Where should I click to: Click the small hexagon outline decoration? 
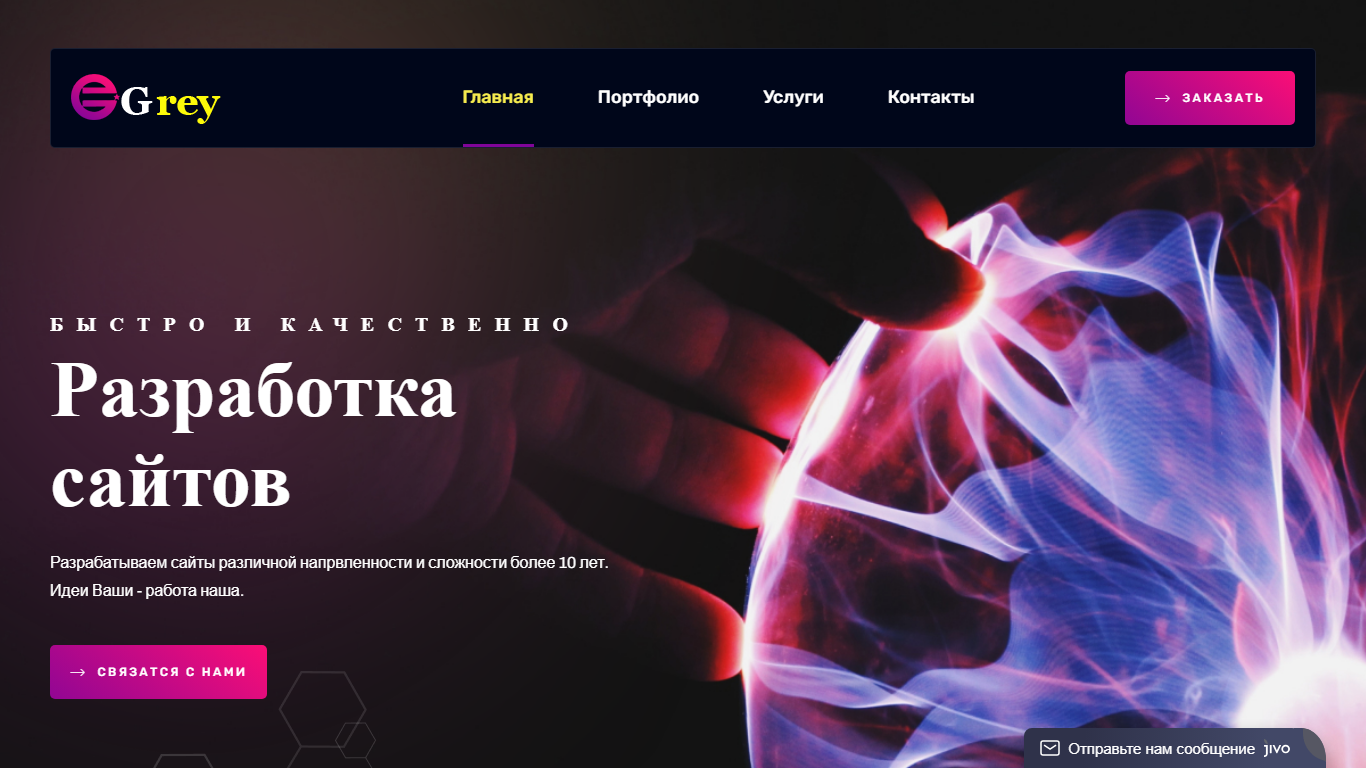(x=355, y=740)
